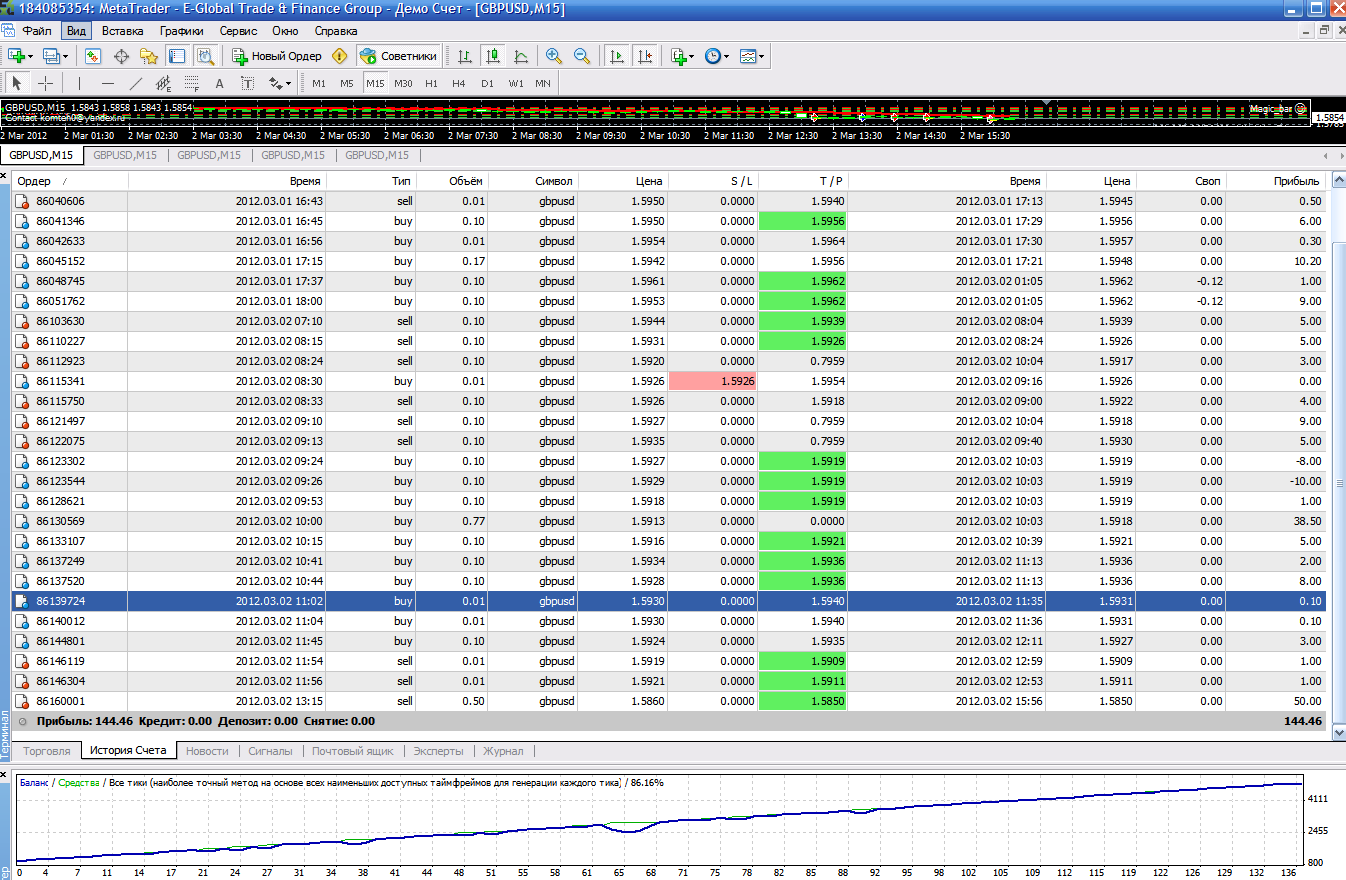Screen dimensions: 1346x880
Task: Open the New Chart toolbar icon
Action: click(16, 56)
